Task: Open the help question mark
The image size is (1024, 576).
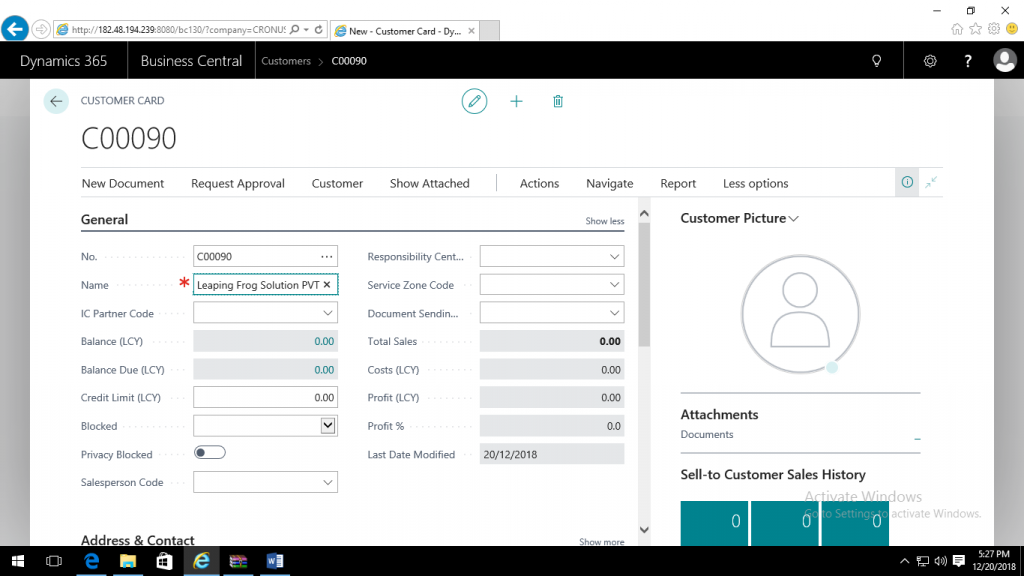Action: point(968,61)
